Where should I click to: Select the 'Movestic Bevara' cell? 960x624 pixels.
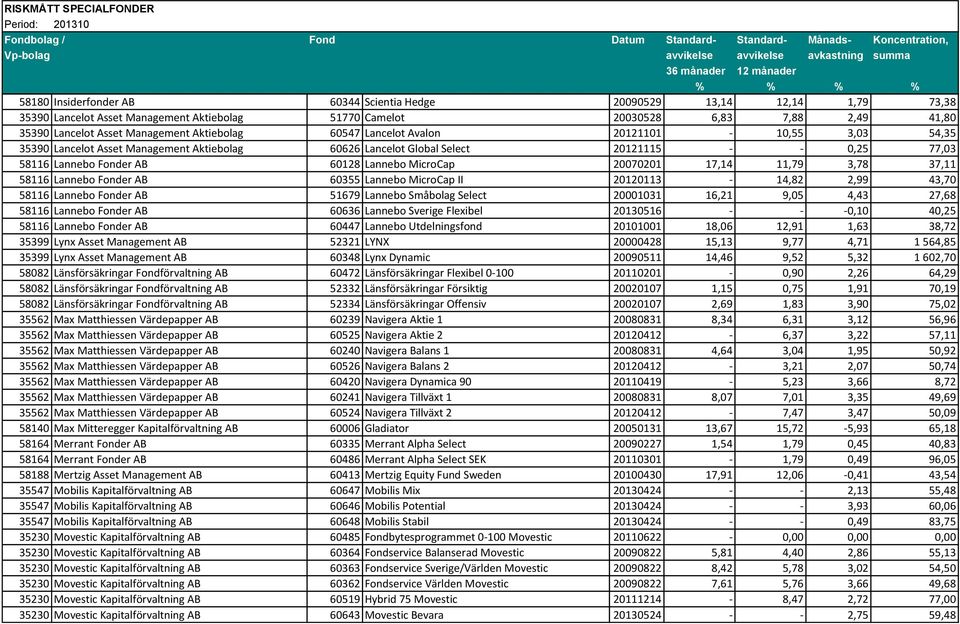pos(486,615)
